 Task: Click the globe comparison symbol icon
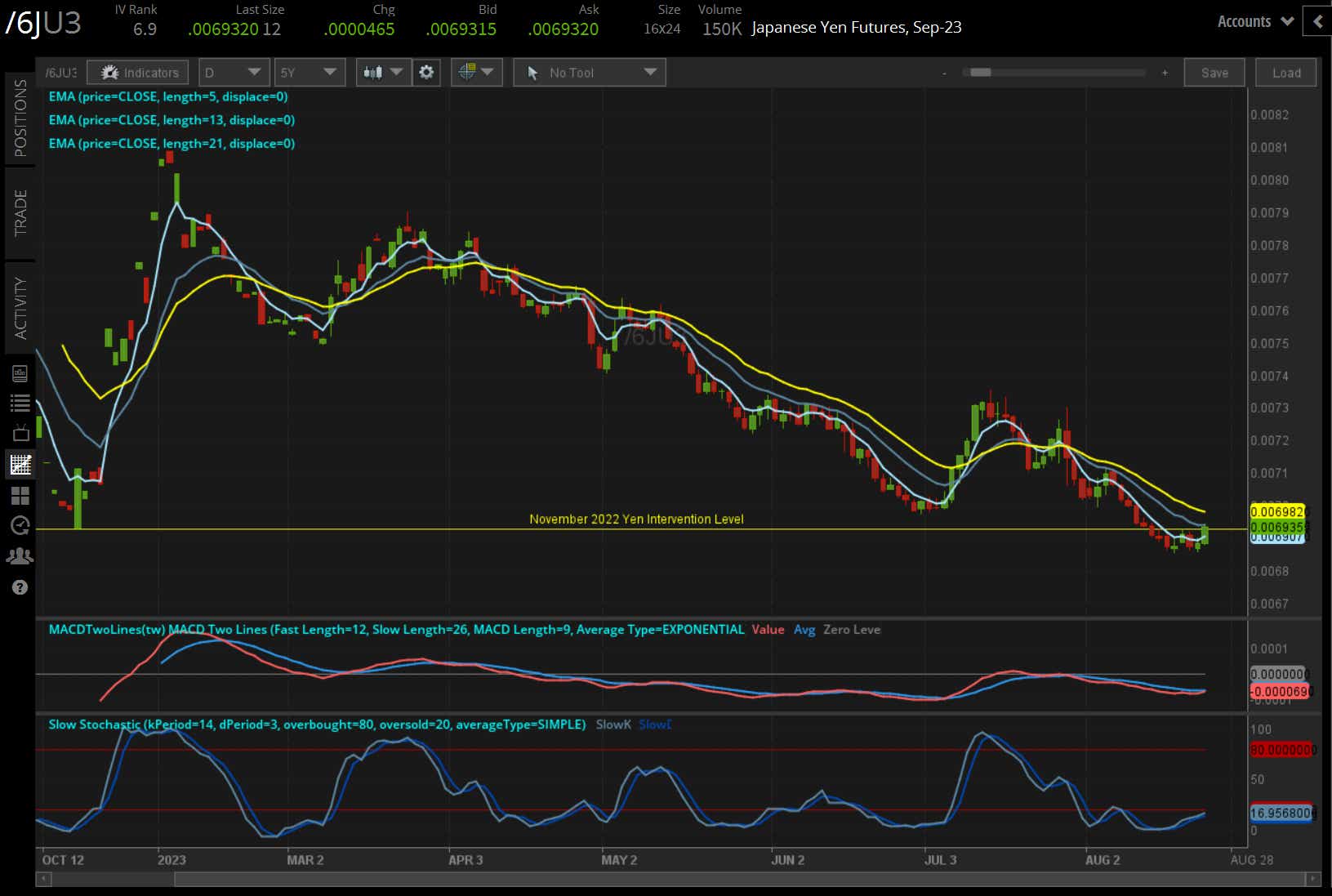(x=470, y=72)
